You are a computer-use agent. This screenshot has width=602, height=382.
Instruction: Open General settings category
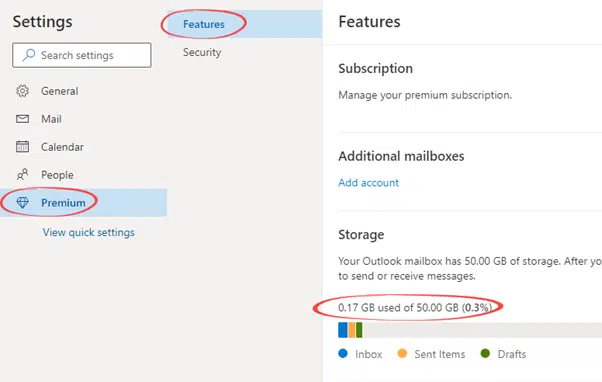pyautogui.click(x=60, y=91)
